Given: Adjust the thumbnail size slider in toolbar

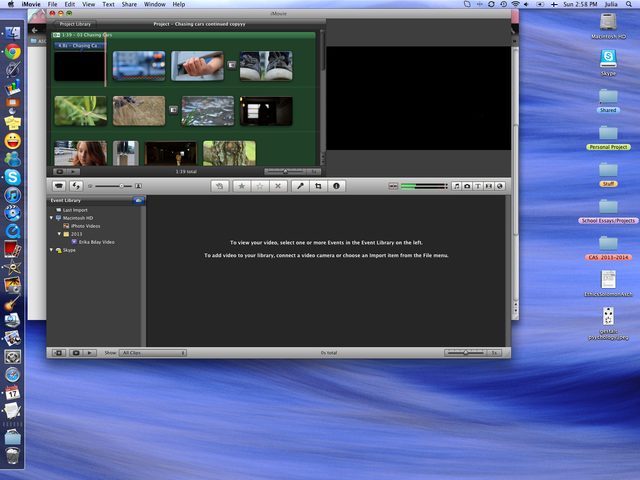Looking at the screenshot, I should 114,186.
